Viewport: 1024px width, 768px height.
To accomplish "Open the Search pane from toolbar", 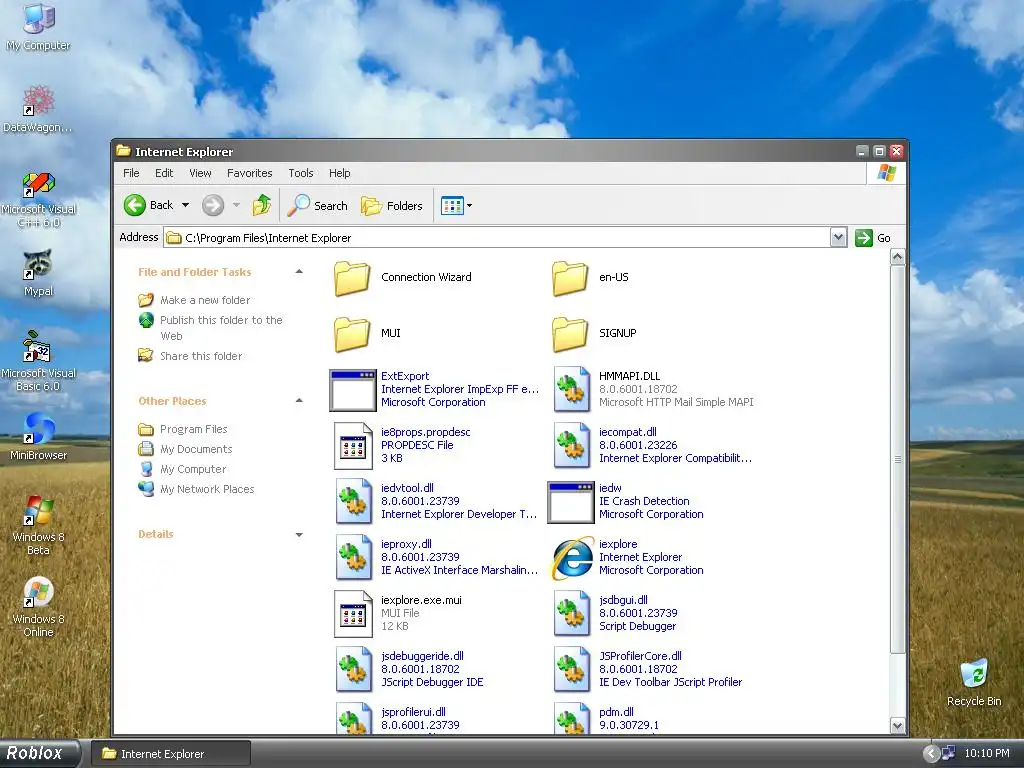I will coord(317,205).
